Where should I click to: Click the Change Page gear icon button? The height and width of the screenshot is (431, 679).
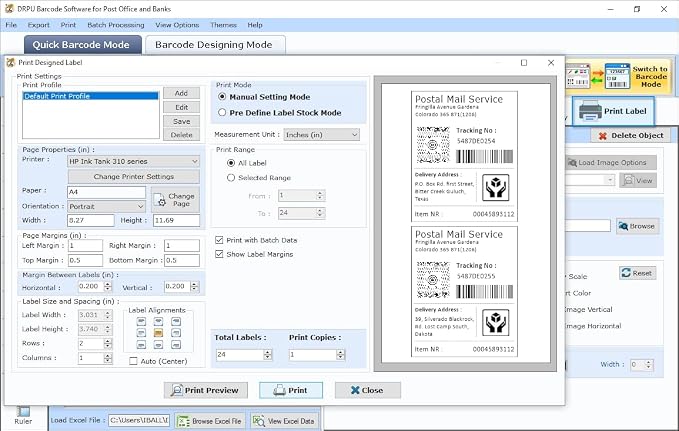(x=175, y=199)
